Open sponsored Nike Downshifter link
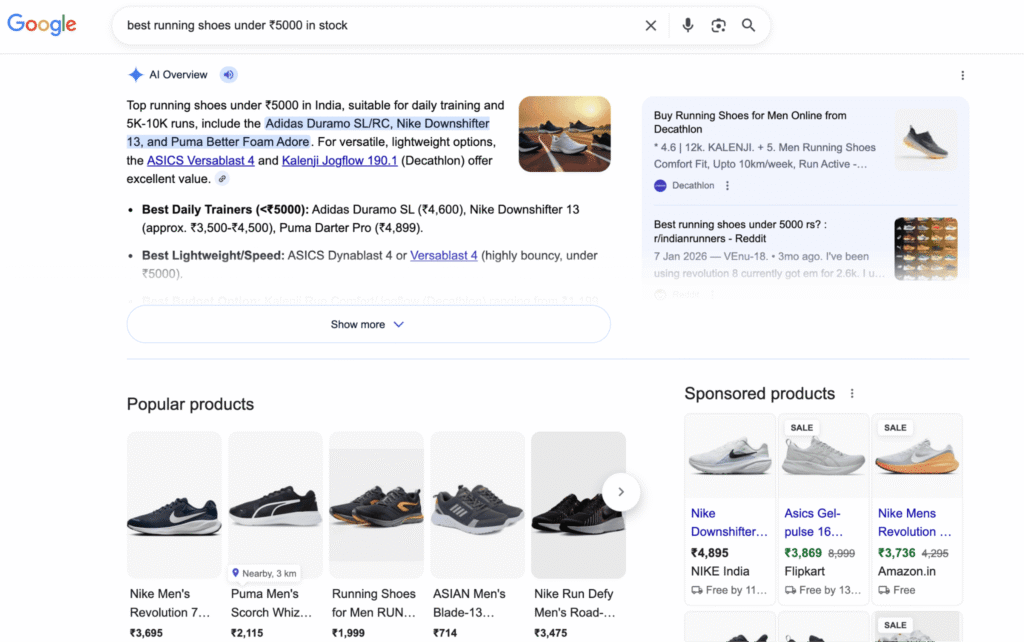This screenshot has height=642, width=1024. (729, 522)
